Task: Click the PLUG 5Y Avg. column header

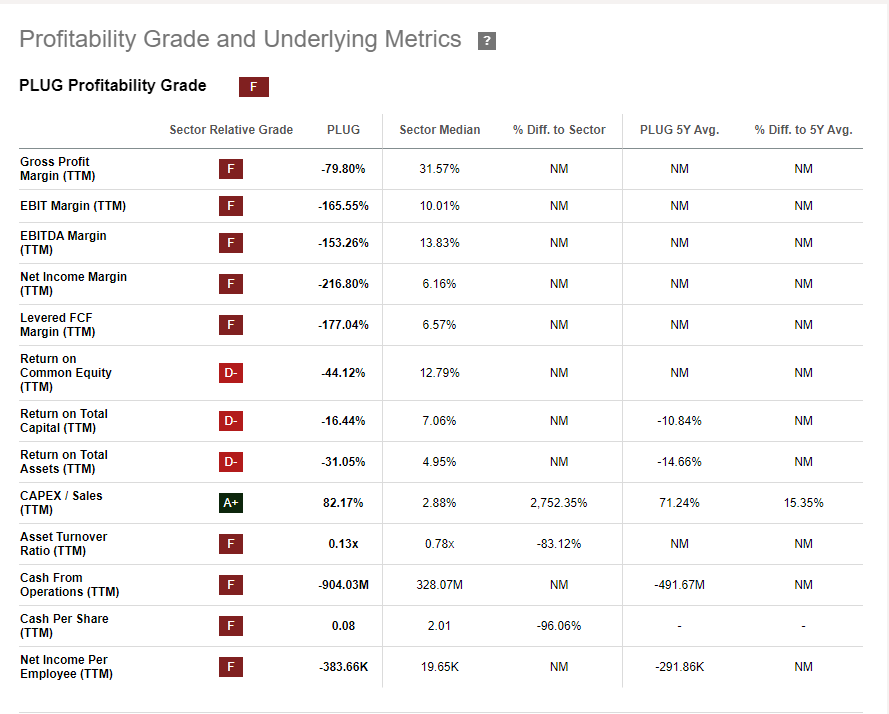Action: coord(679,130)
